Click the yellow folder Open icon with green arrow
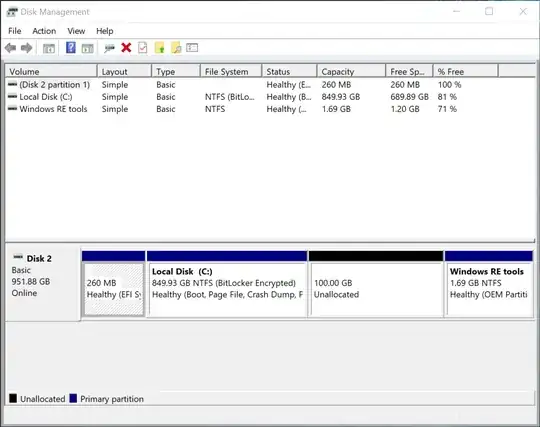The height and width of the screenshot is (427, 540). pos(159,48)
